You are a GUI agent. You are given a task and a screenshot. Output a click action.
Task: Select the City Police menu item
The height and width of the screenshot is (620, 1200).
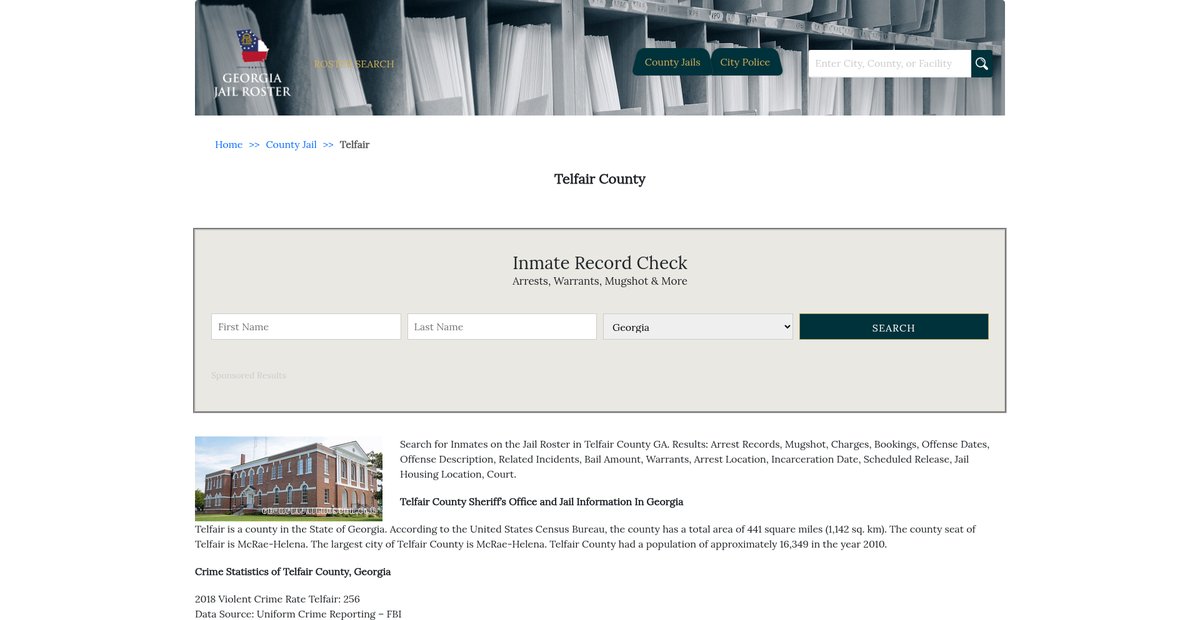[745, 62]
